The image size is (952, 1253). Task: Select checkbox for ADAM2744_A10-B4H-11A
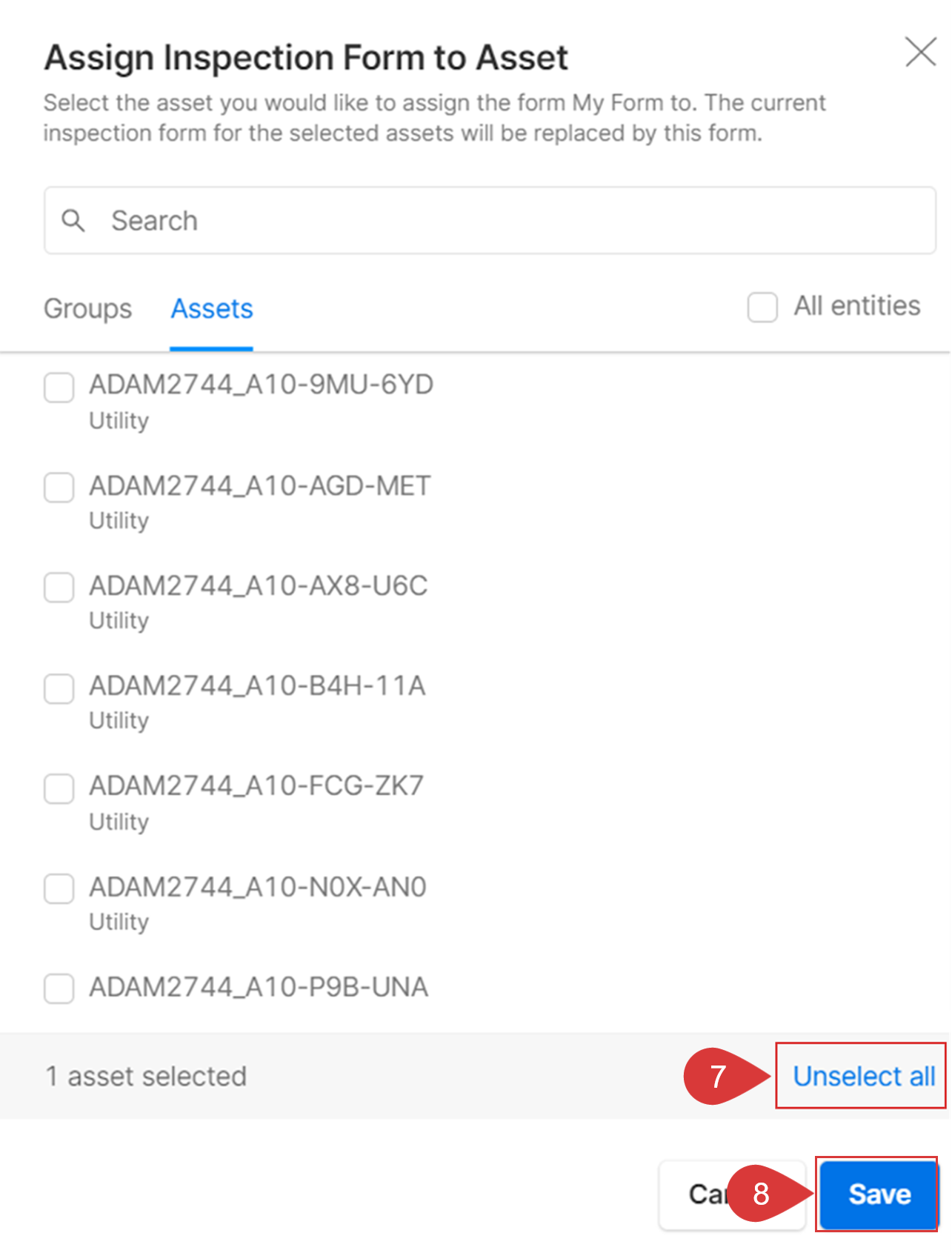(59, 688)
